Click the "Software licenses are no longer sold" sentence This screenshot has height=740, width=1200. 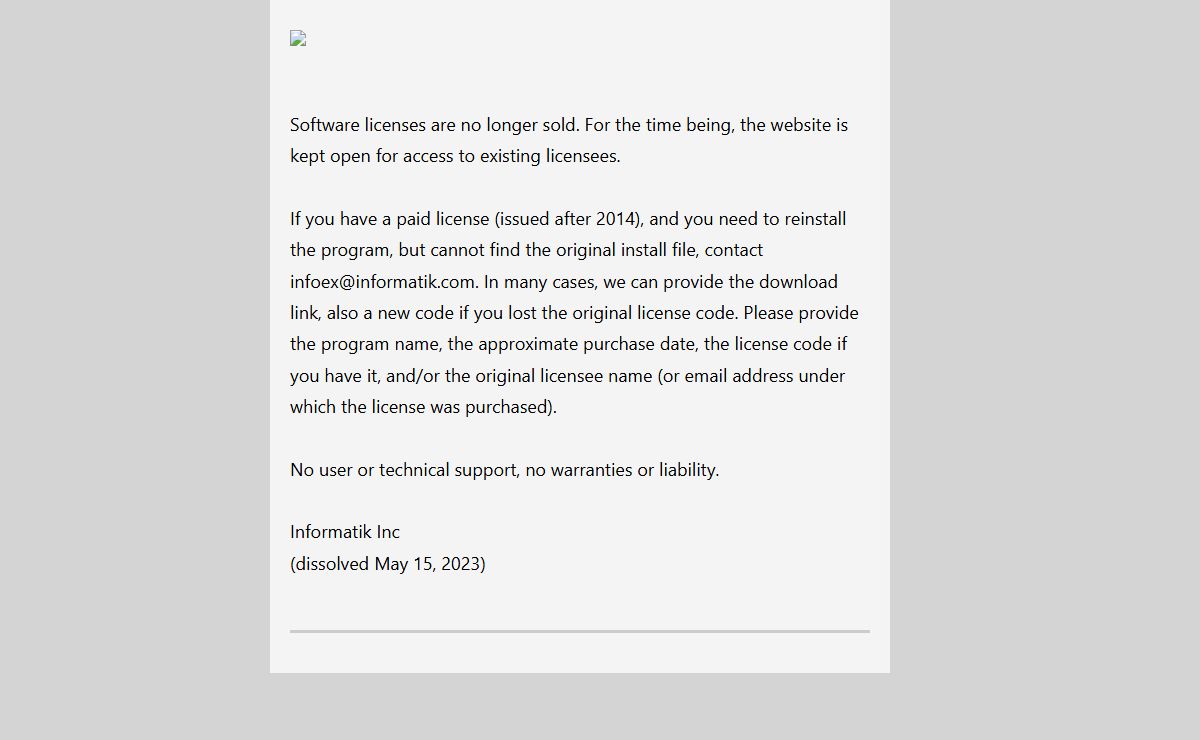coord(434,125)
